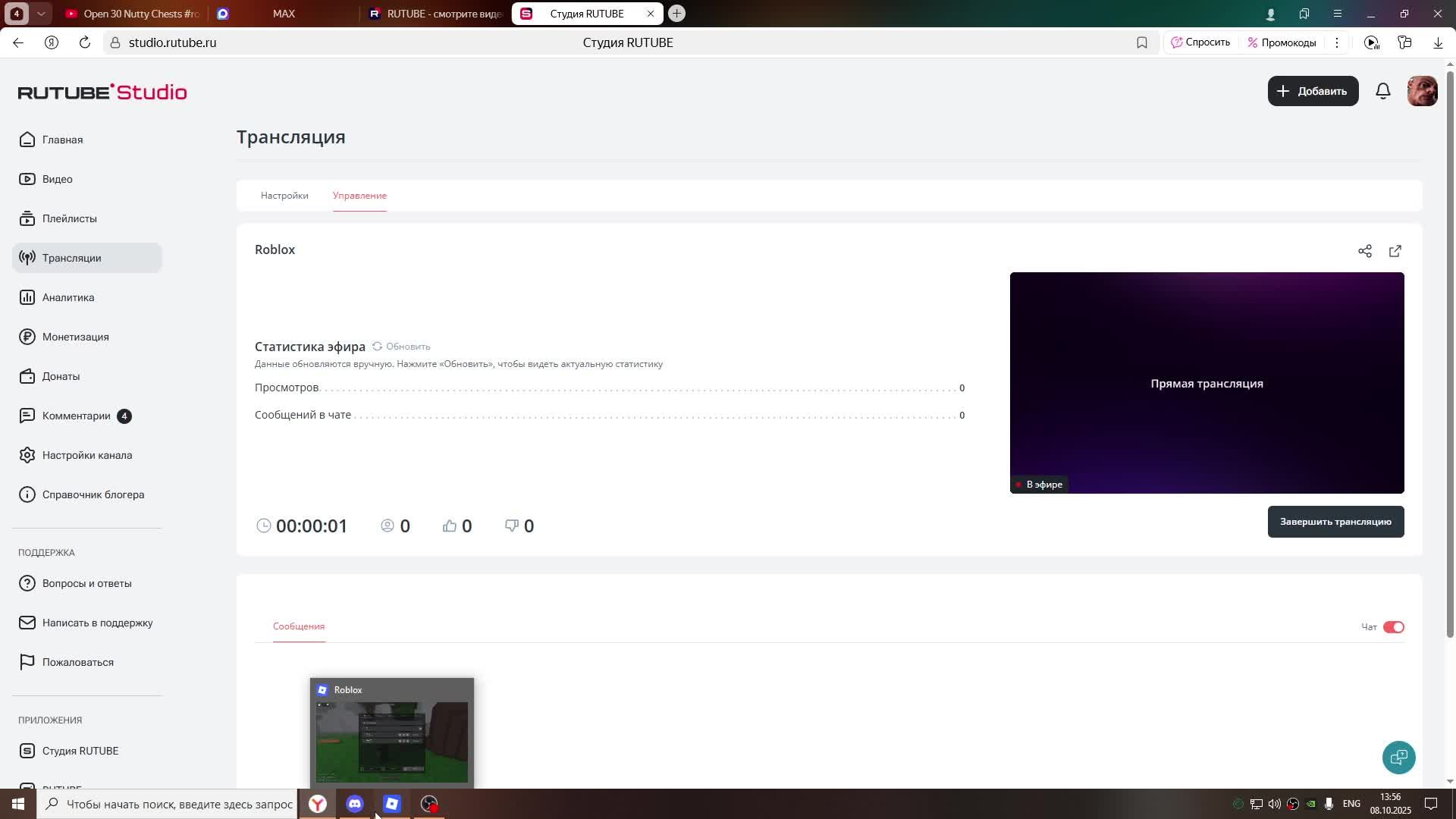The width and height of the screenshot is (1456, 819).
Task: Toggle the Чат switch off
Action: click(x=1393, y=627)
